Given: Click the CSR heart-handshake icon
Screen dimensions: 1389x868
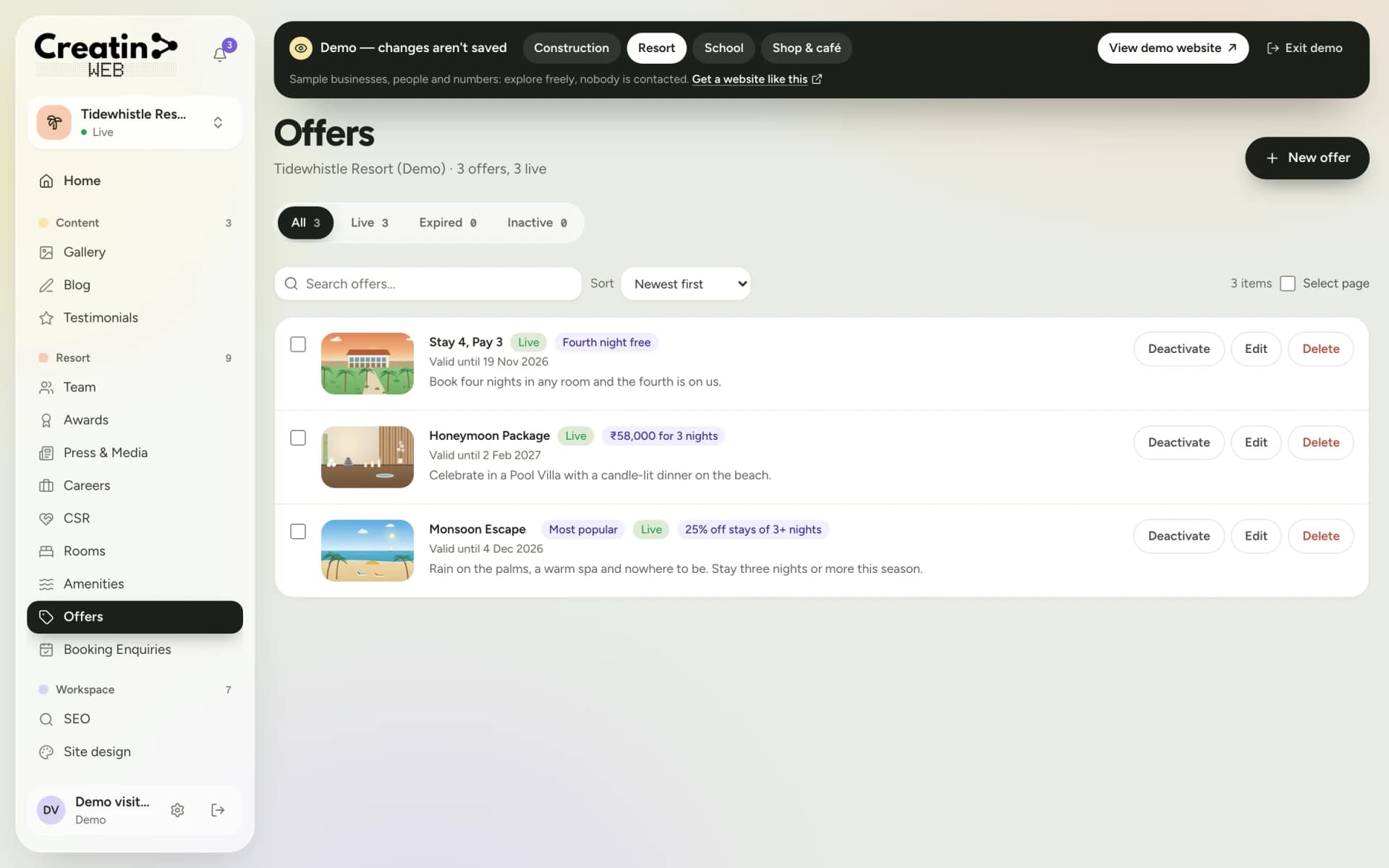Looking at the screenshot, I should [46, 519].
